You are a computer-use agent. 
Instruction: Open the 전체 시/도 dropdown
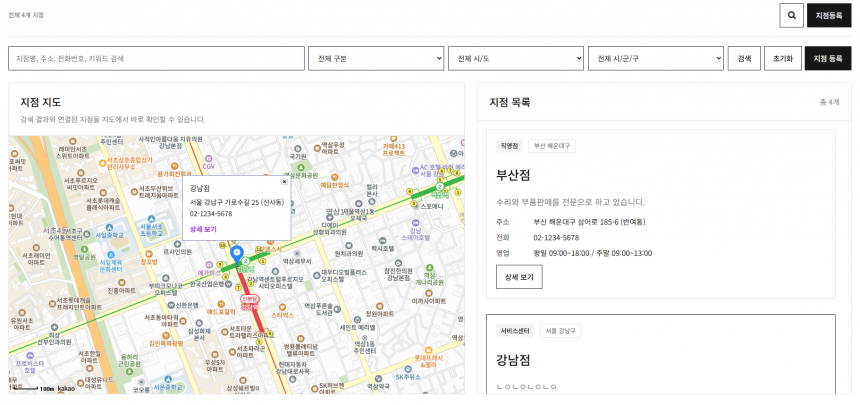click(516, 58)
